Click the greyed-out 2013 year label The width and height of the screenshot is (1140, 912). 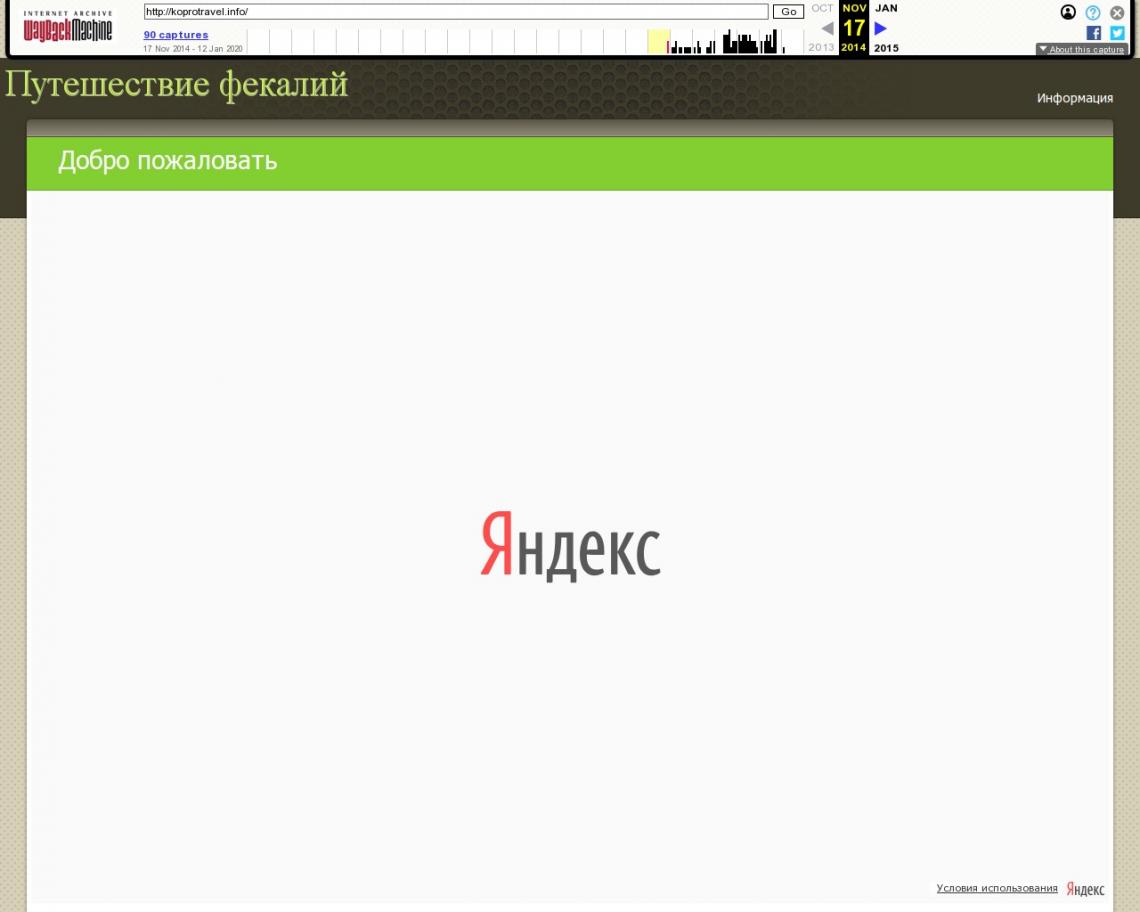[822, 47]
